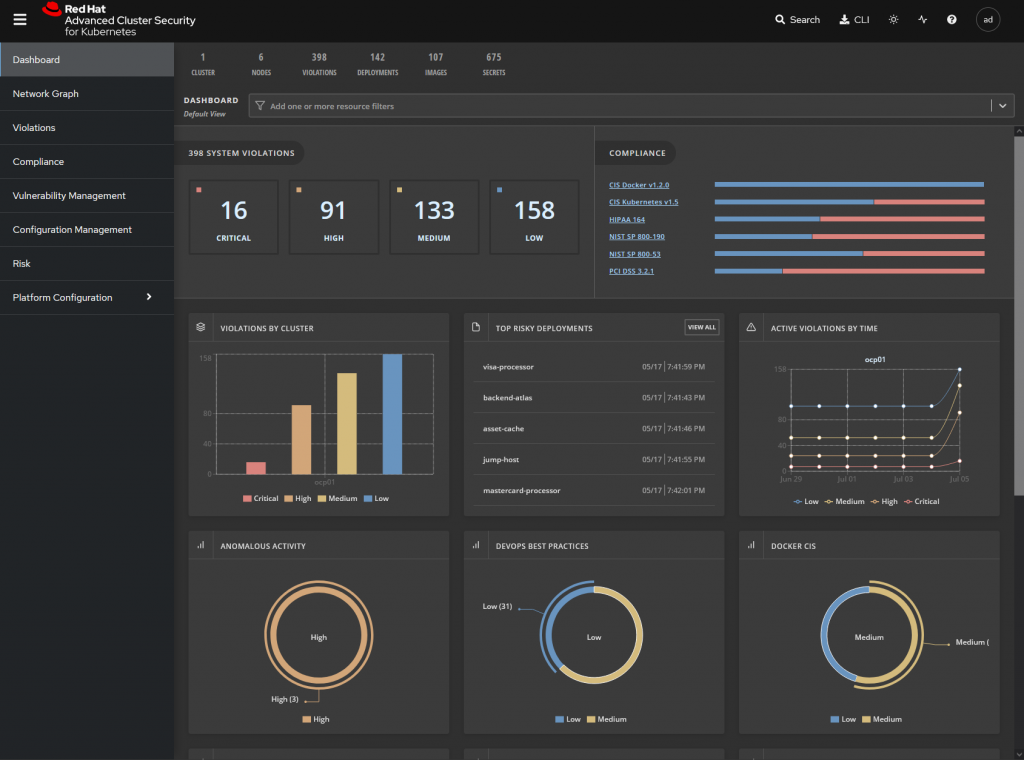Open the visa-processor deployment row
Viewport: 1024px width, 760px height.
click(594, 367)
